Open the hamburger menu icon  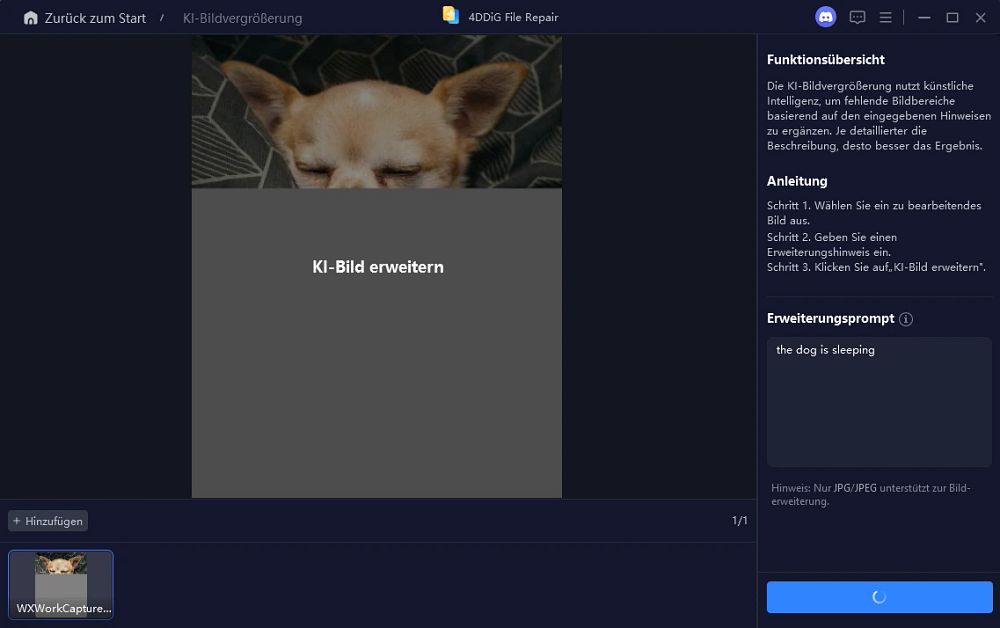click(x=885, y=18)
